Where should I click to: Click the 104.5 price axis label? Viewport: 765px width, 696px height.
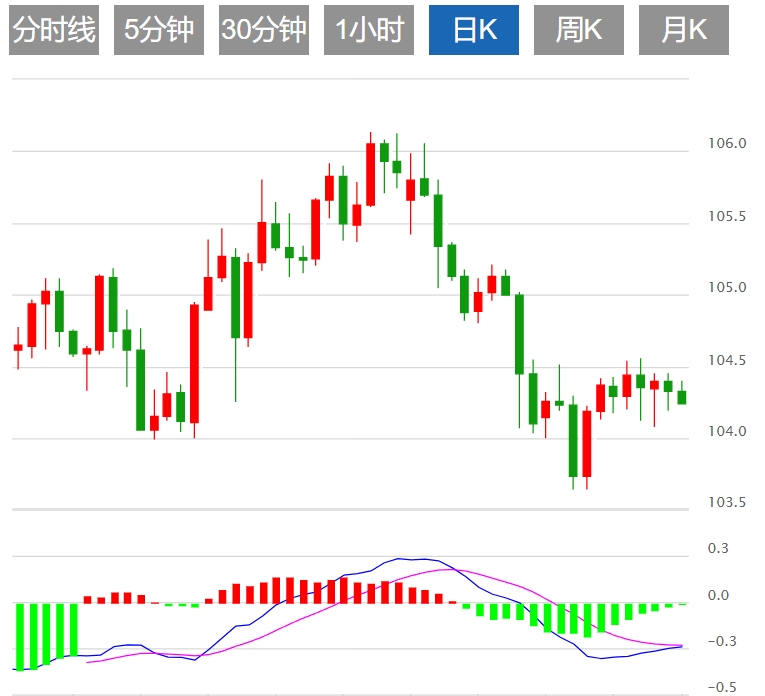coord(727,360)
